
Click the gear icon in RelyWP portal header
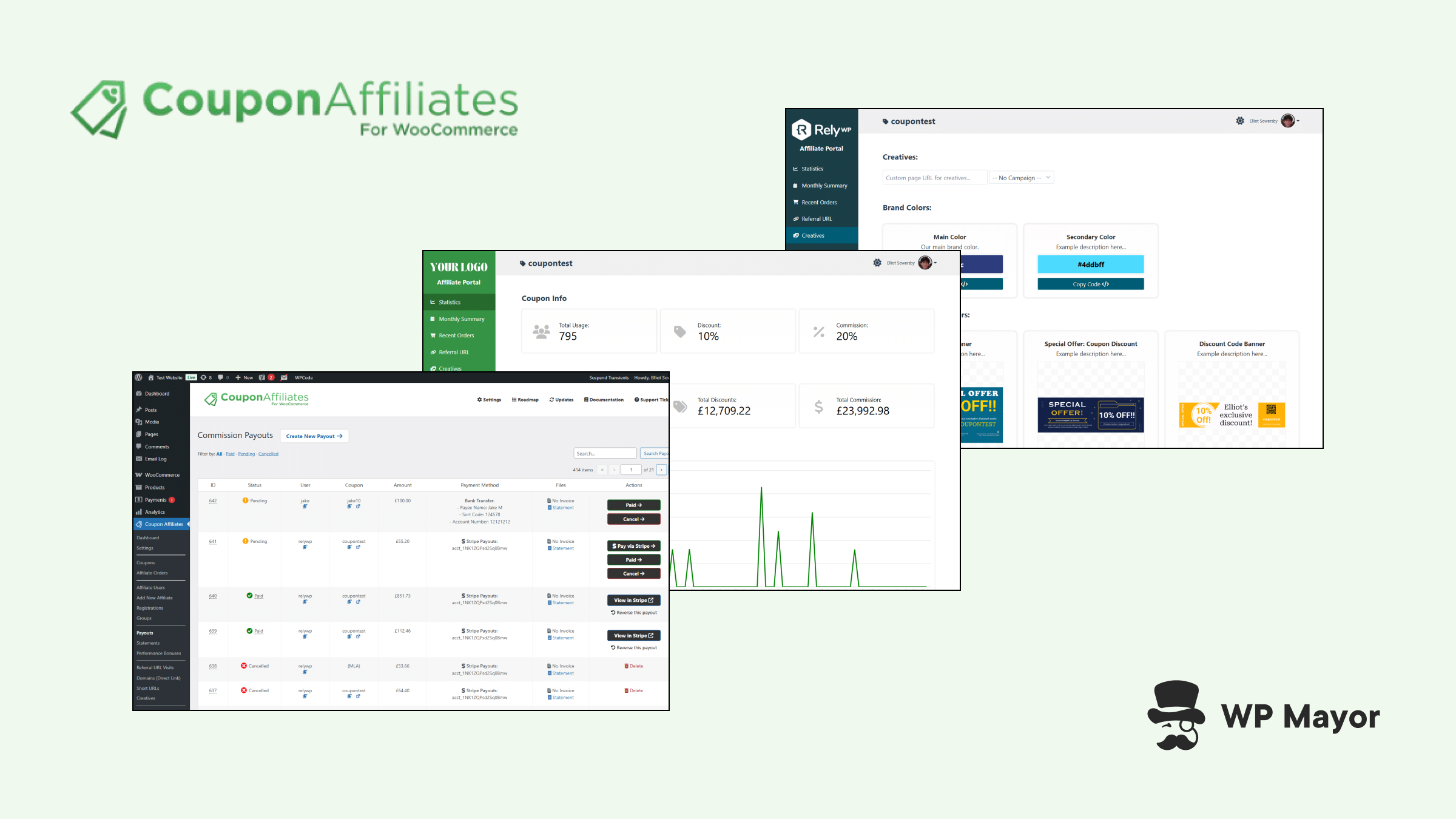[x=1240, y=121]
